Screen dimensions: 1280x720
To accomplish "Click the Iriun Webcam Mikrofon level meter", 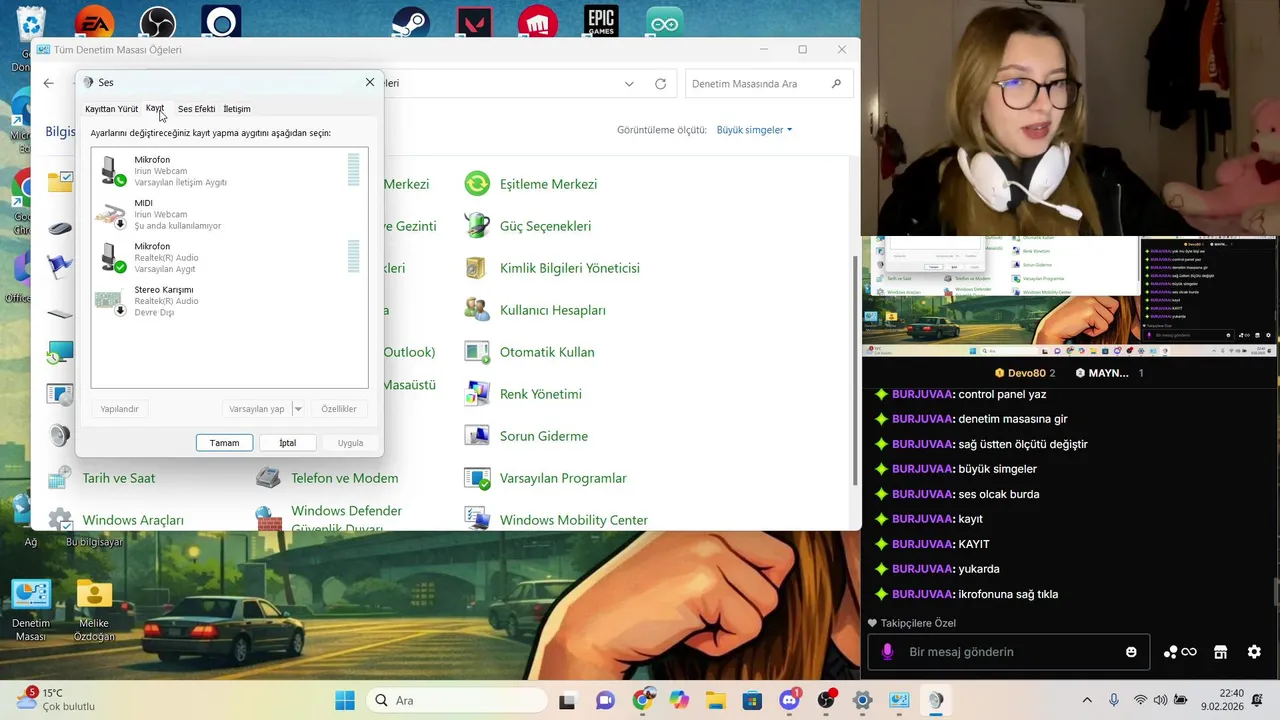I will pos(354,170).
